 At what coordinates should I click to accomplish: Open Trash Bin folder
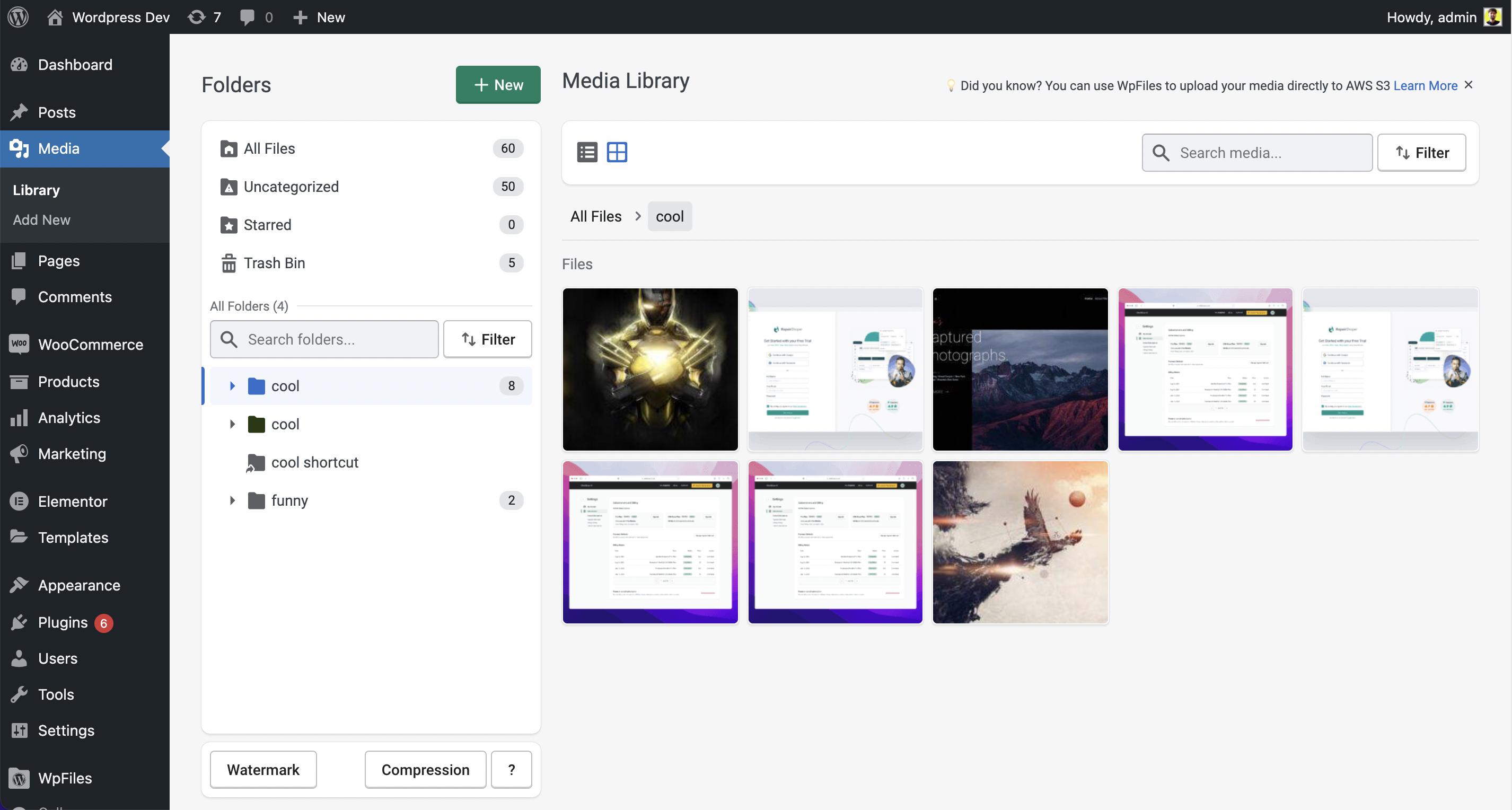point(274,263)
